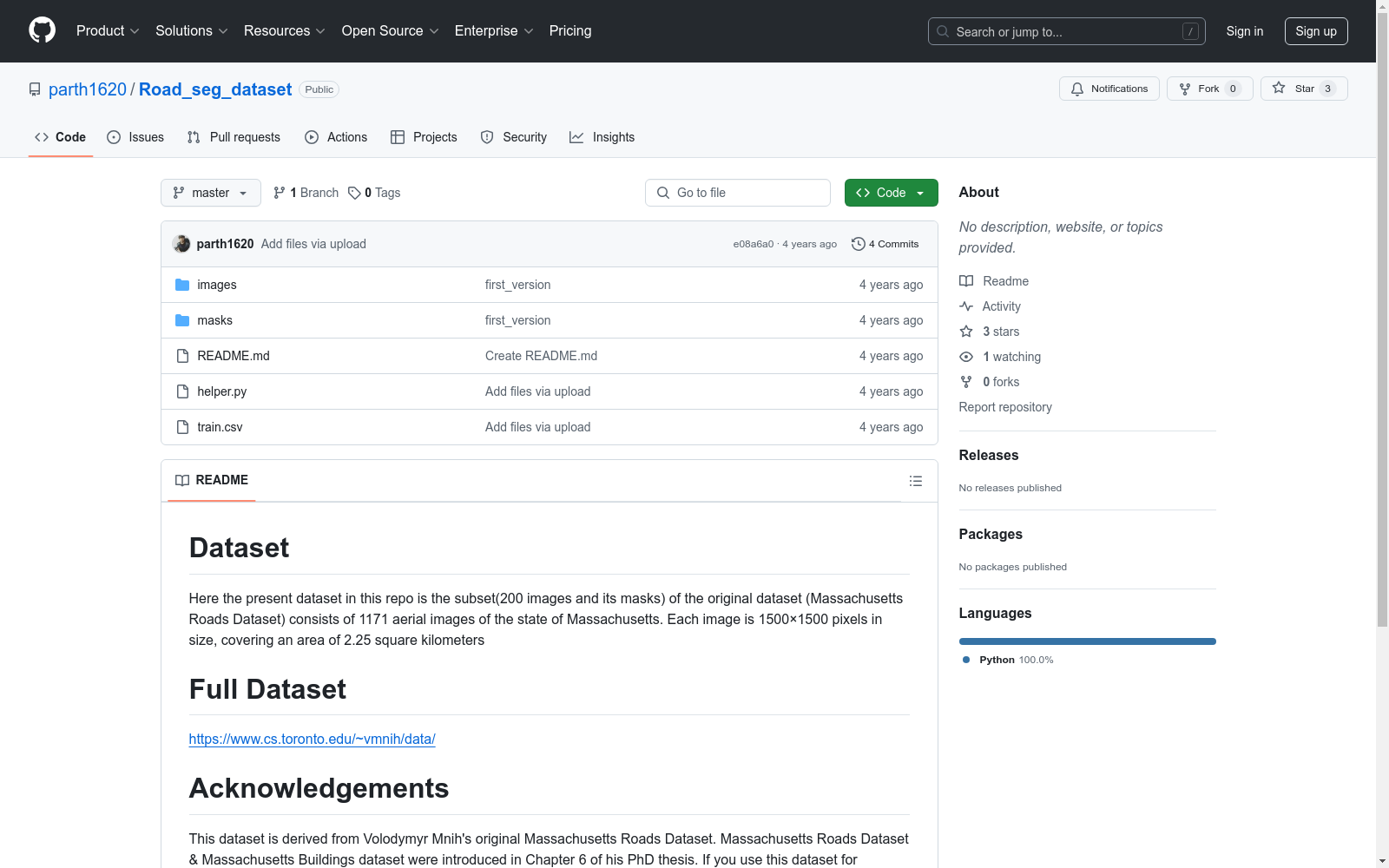This screenshot has height=868, width=1389.
Task: Click the Sign in link
Action: pos(1245,31)
